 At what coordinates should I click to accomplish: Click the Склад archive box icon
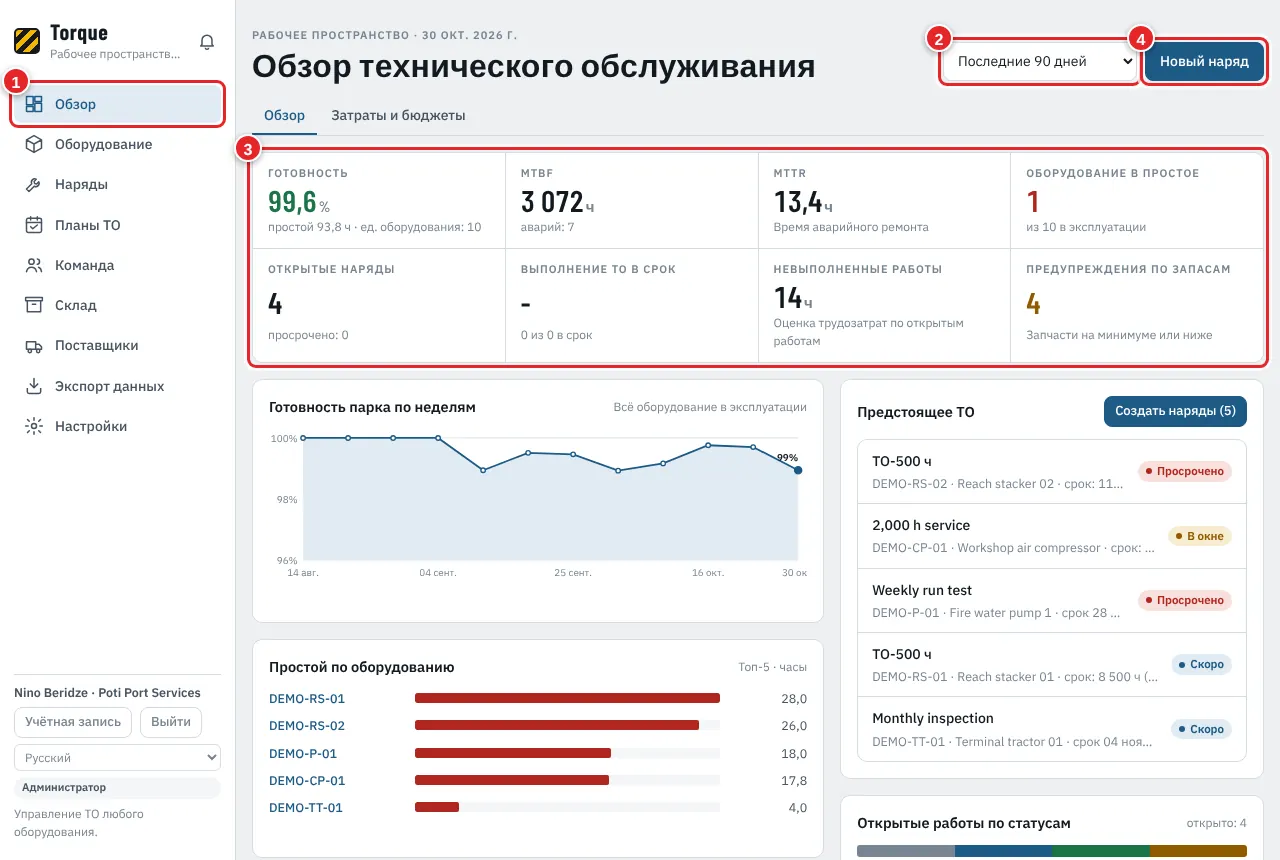34,305
